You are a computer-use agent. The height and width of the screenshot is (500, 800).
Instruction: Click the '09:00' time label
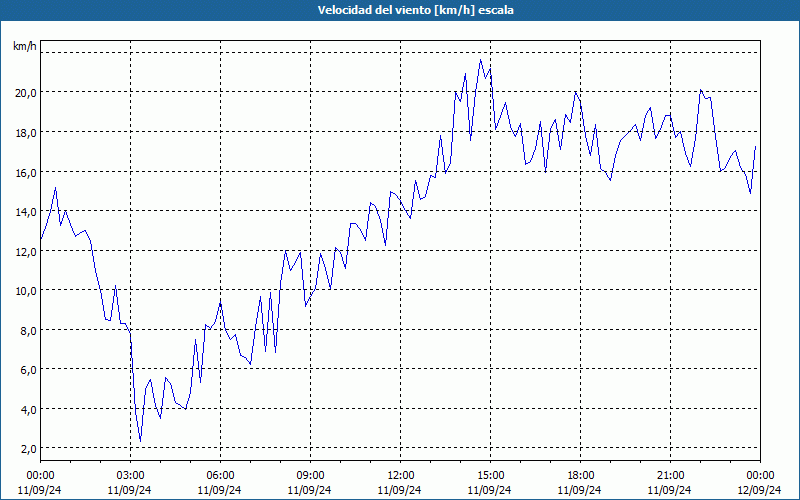coord(310,476)
